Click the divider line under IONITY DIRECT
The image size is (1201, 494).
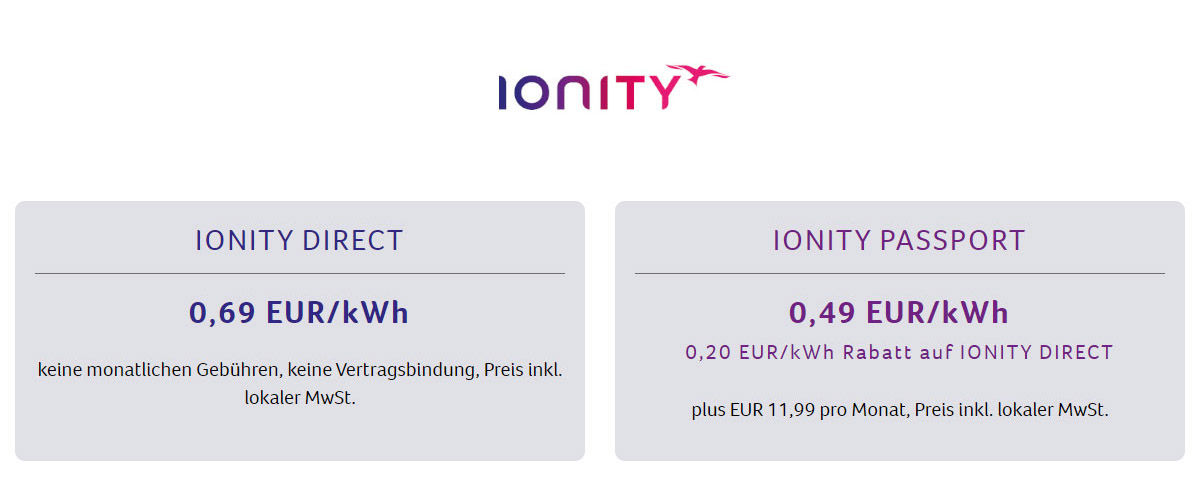299,273
